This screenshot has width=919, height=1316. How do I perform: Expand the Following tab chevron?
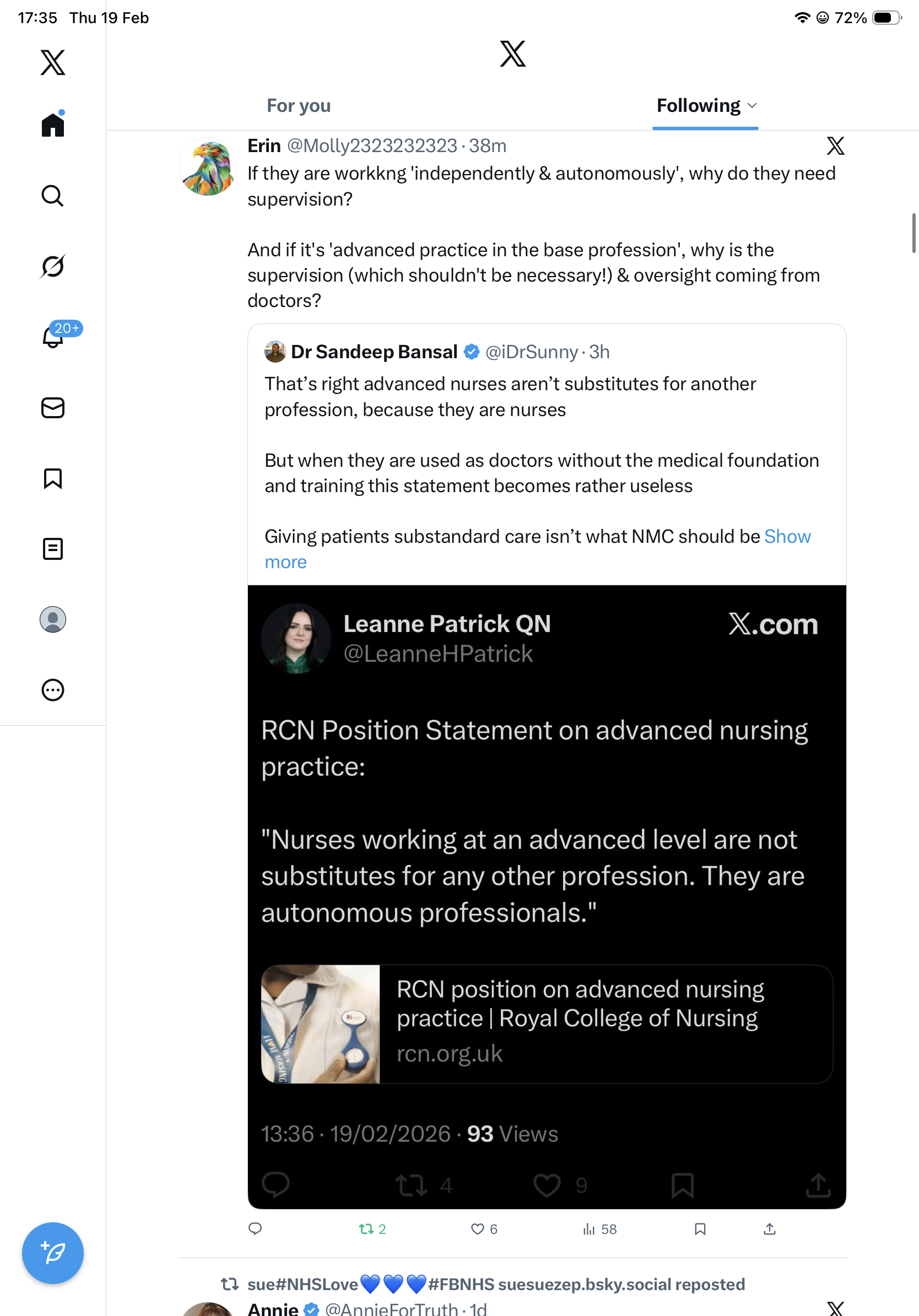[x=752, y=105]
